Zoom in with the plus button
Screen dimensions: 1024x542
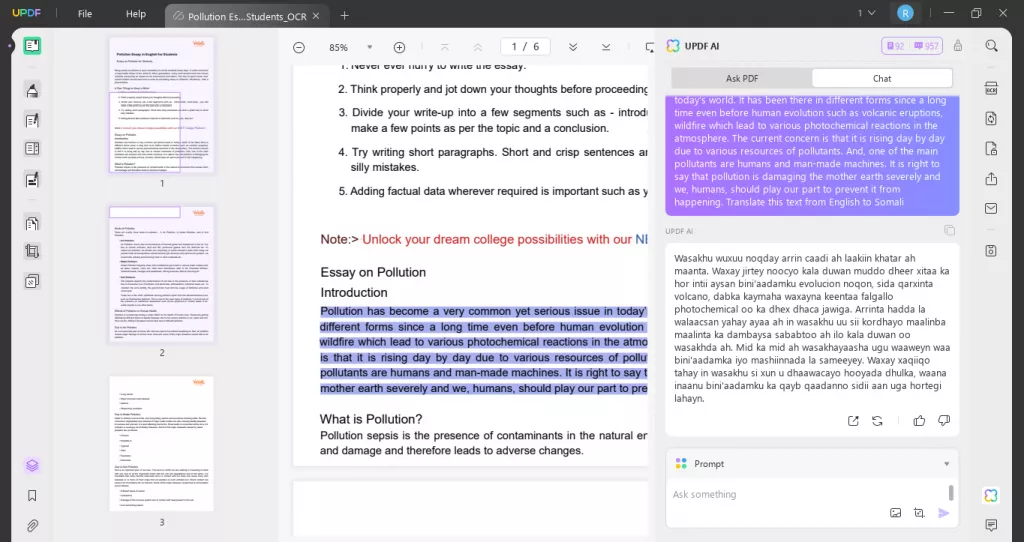[399, 47]
